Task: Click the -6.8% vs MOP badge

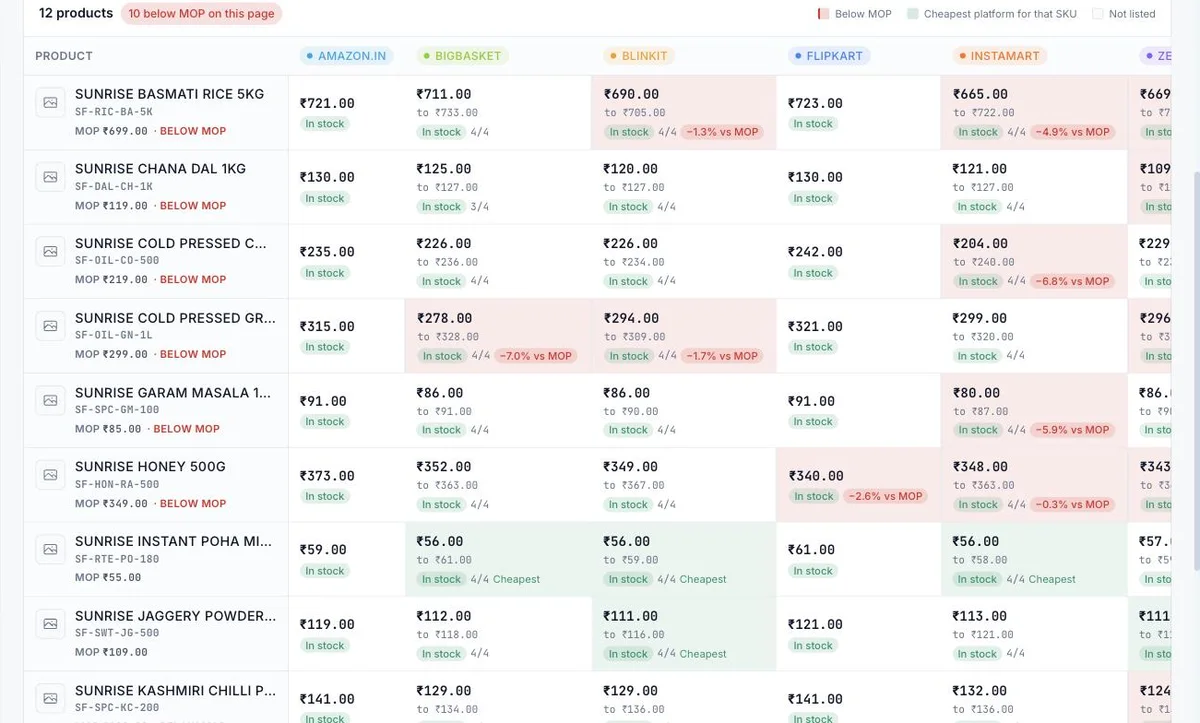Action: (x=1072, y=281)
